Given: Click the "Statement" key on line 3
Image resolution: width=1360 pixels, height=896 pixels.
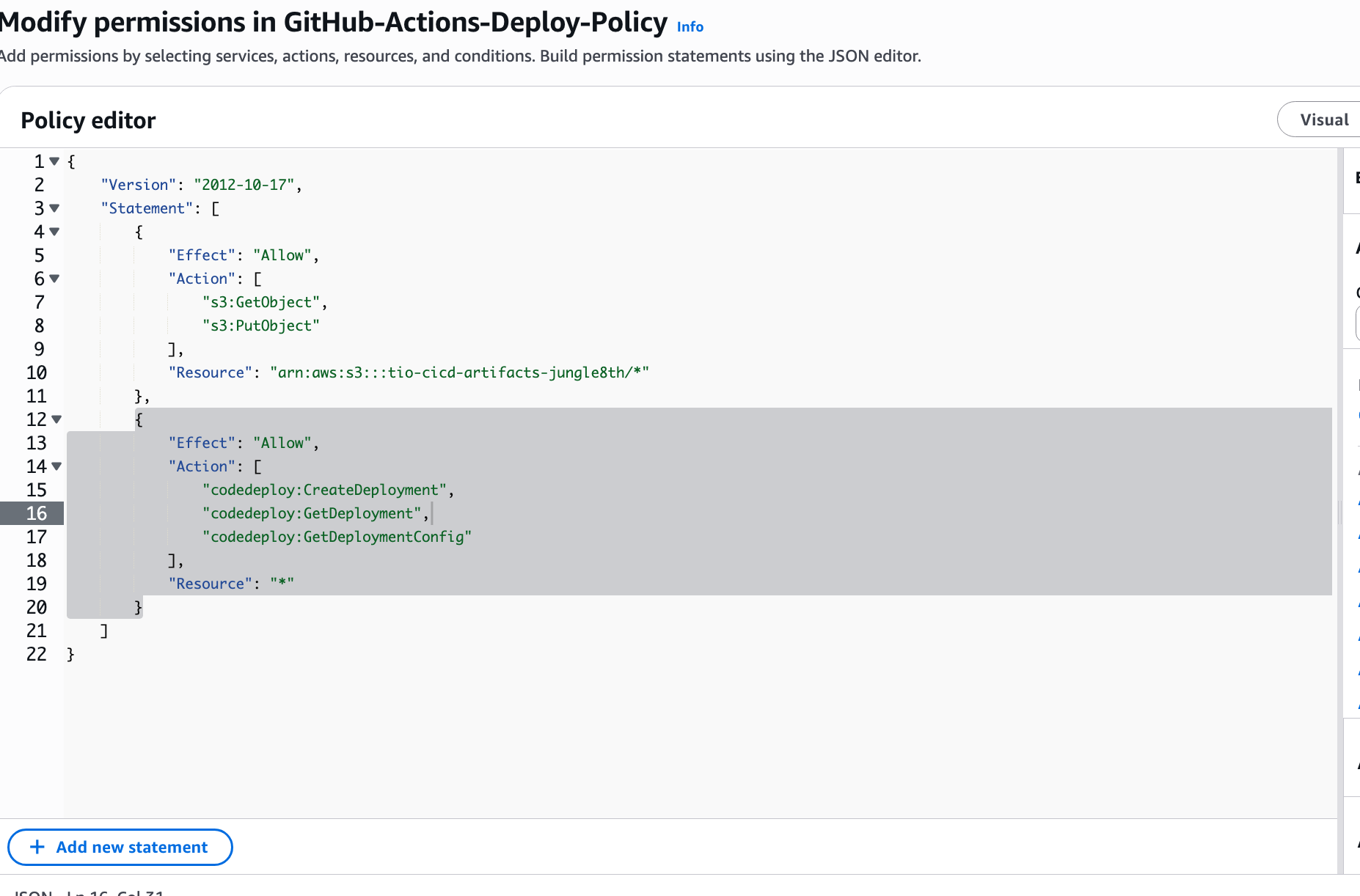Looking at the screenshot, I should (x=147, y=208).
